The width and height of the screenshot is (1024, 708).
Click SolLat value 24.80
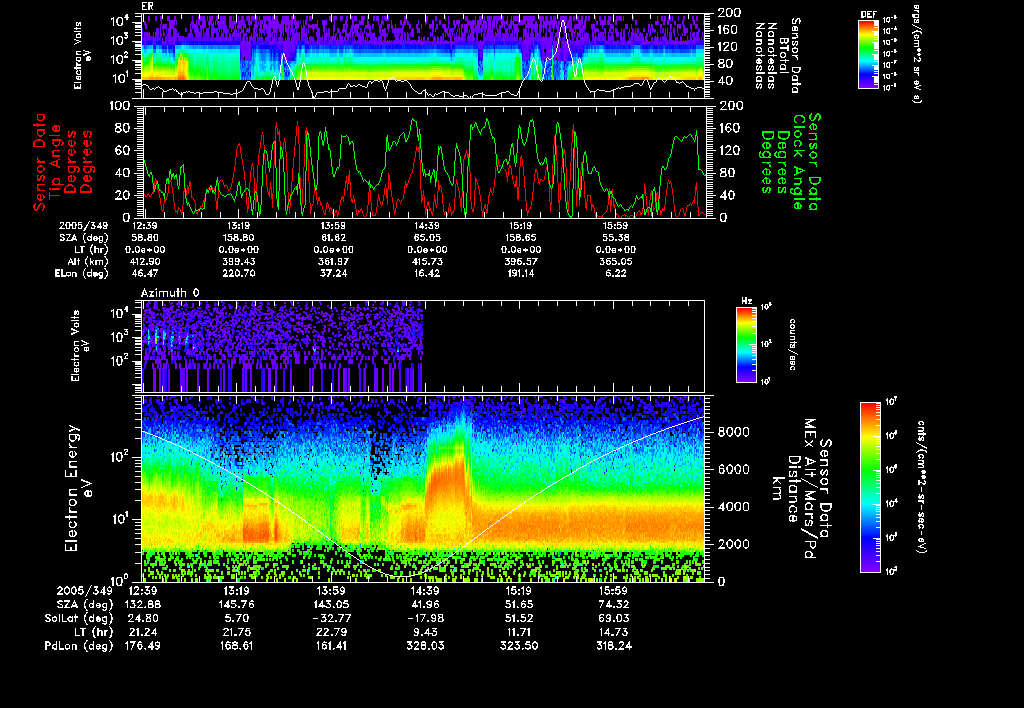click(x=144, y=619)
